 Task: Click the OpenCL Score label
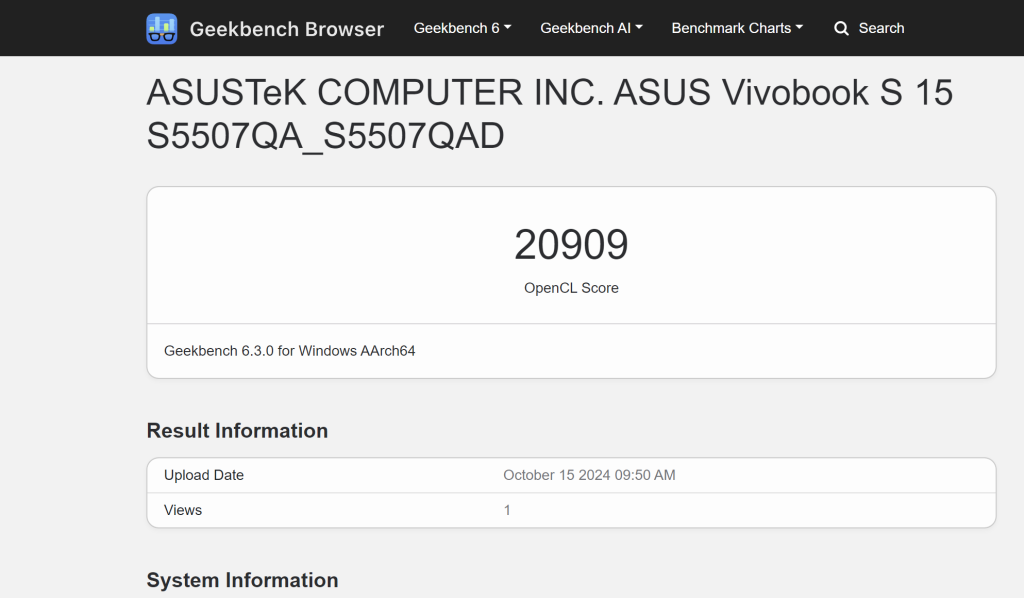pyautogui.click(x=571, y=288)
